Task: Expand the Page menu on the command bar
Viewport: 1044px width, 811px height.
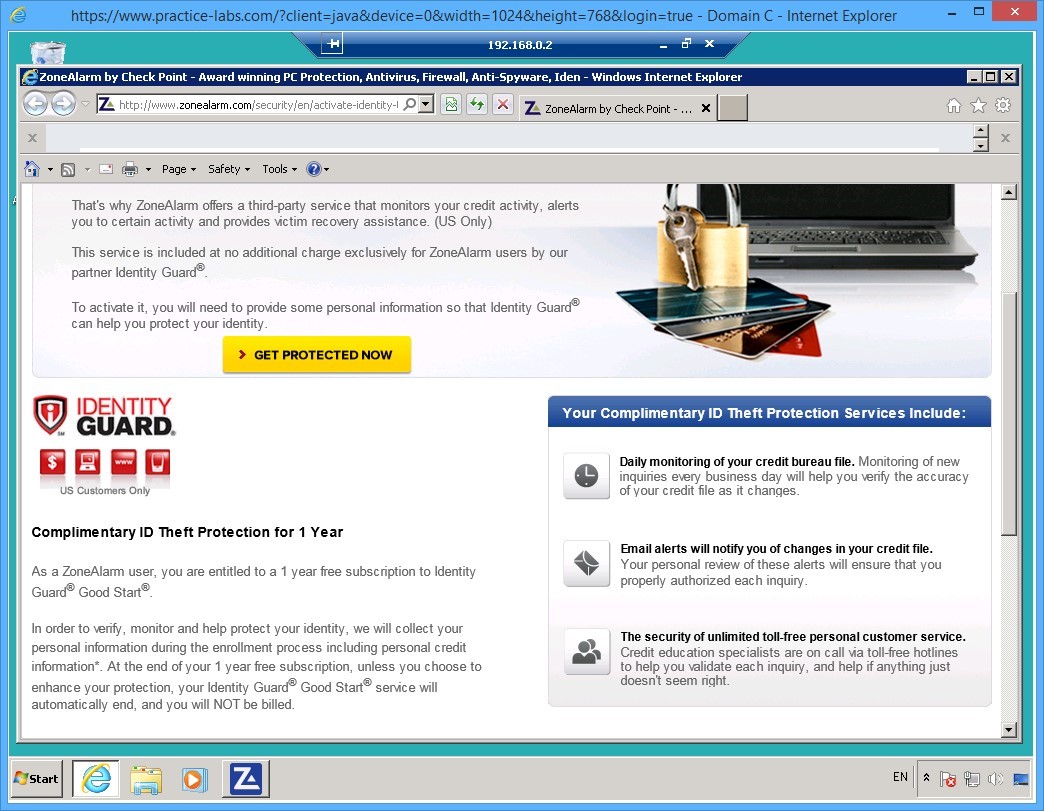Action: [178, 169]
